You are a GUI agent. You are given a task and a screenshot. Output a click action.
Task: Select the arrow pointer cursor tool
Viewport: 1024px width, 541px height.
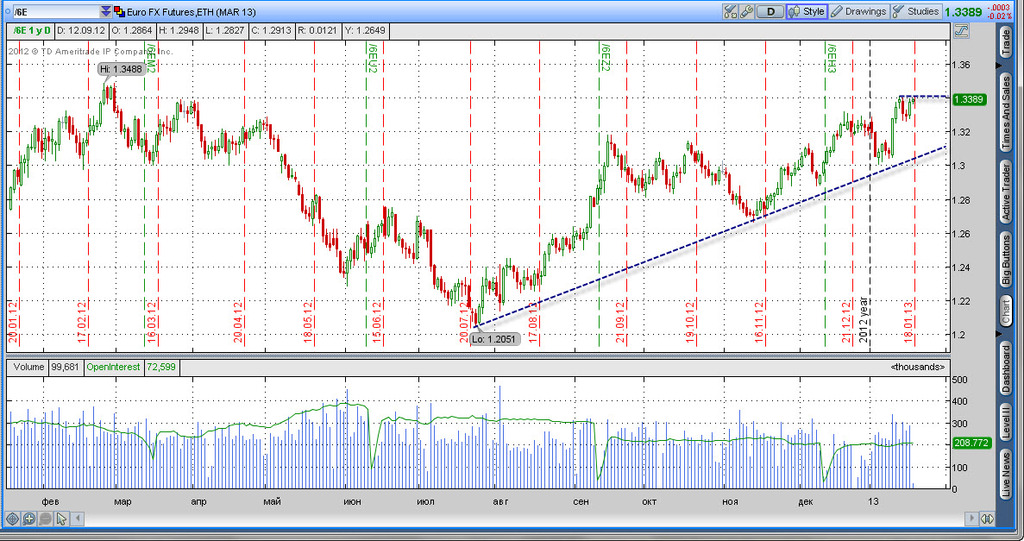(61, 519)
